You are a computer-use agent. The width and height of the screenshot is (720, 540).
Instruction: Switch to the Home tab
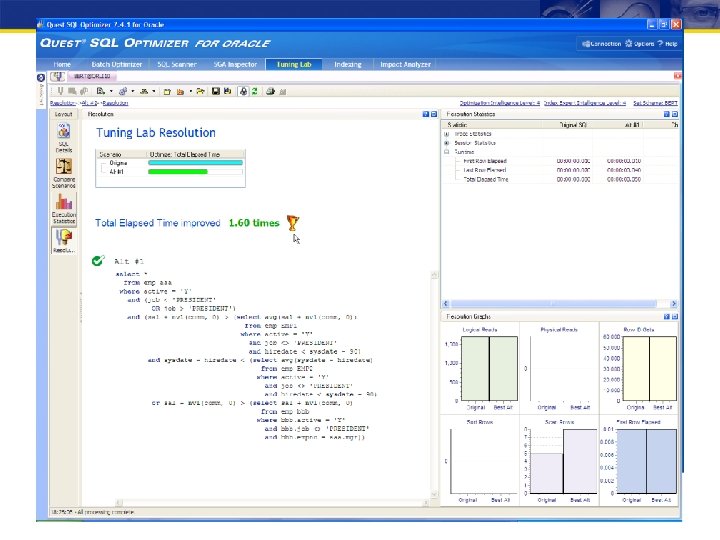62,64
